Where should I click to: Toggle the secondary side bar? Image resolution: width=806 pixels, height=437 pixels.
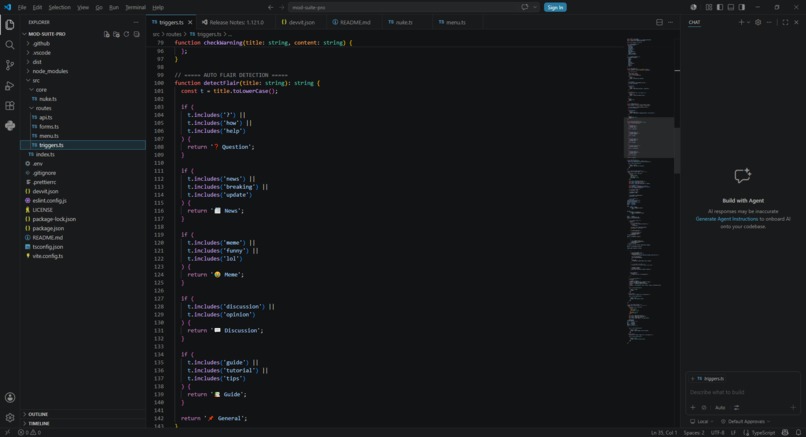coord(742,7)
